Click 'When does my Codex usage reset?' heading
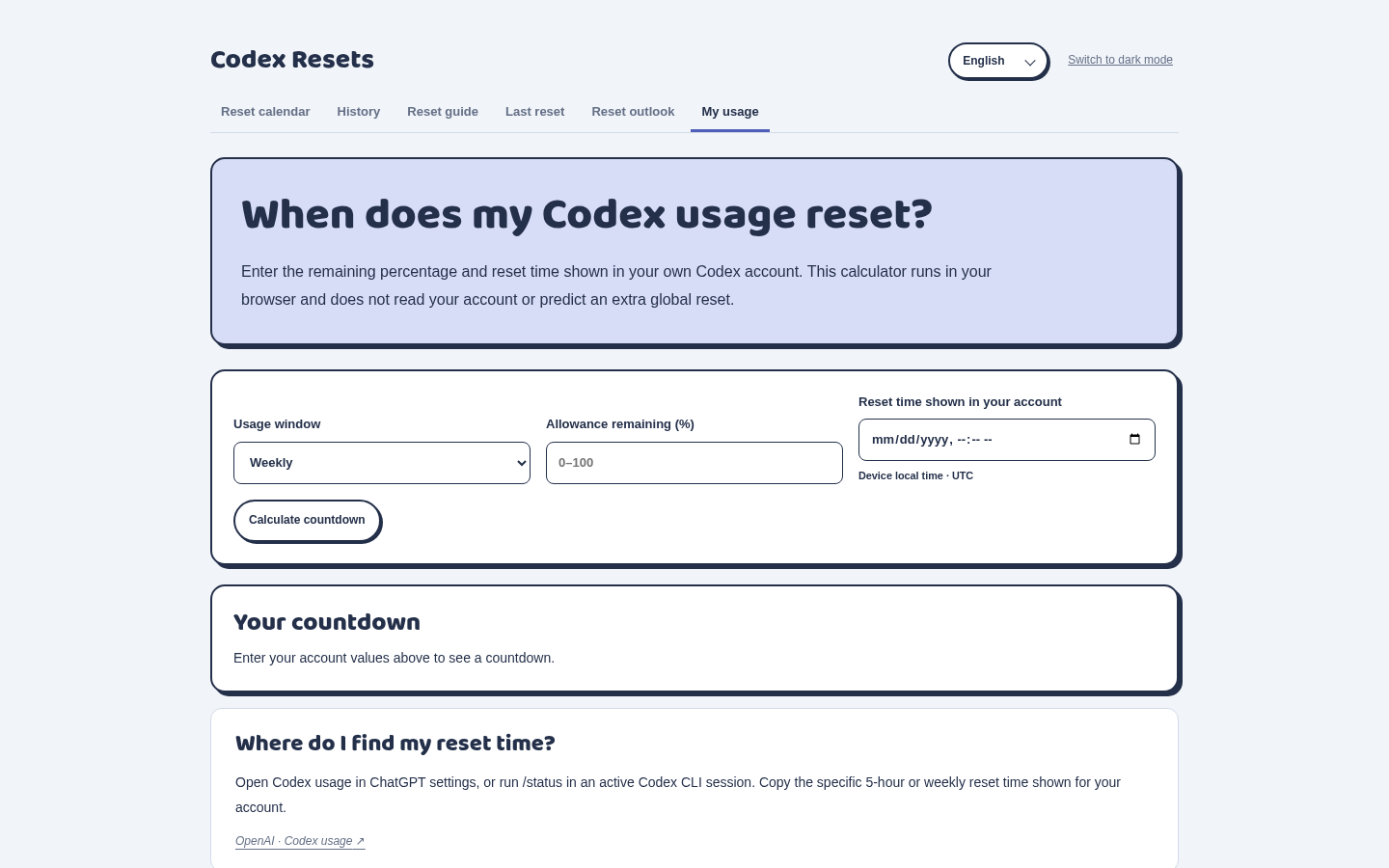Image resolution: width=1389 pixels, height=868 pixels. [586, 214]
